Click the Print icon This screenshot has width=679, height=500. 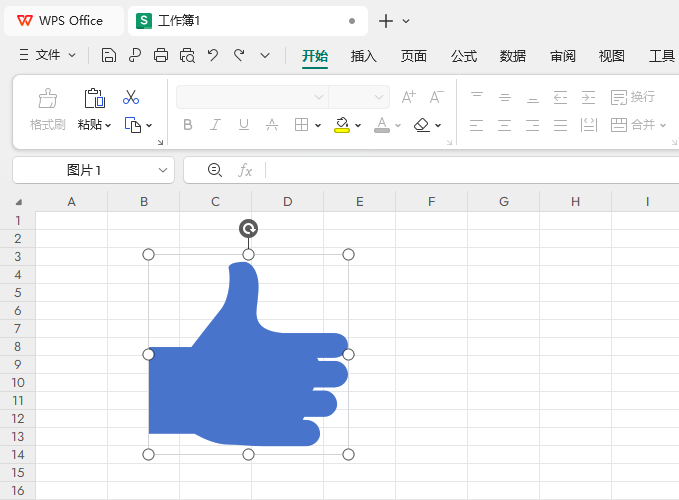(x=161, y=55)
